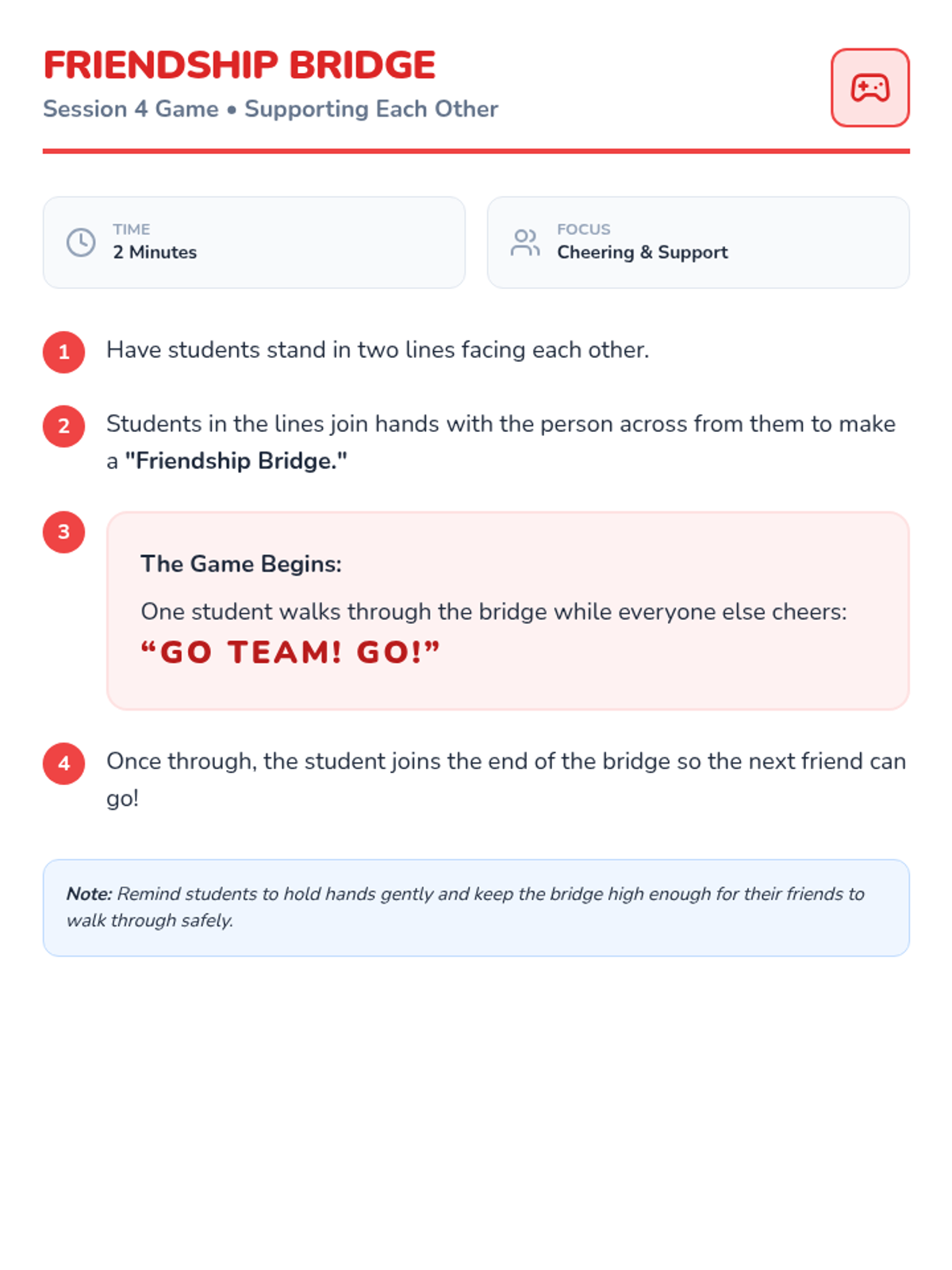This screenshot has width=952, height=1270.
Task: Click the step 4 number badge
Action: (x=64, y=764)
